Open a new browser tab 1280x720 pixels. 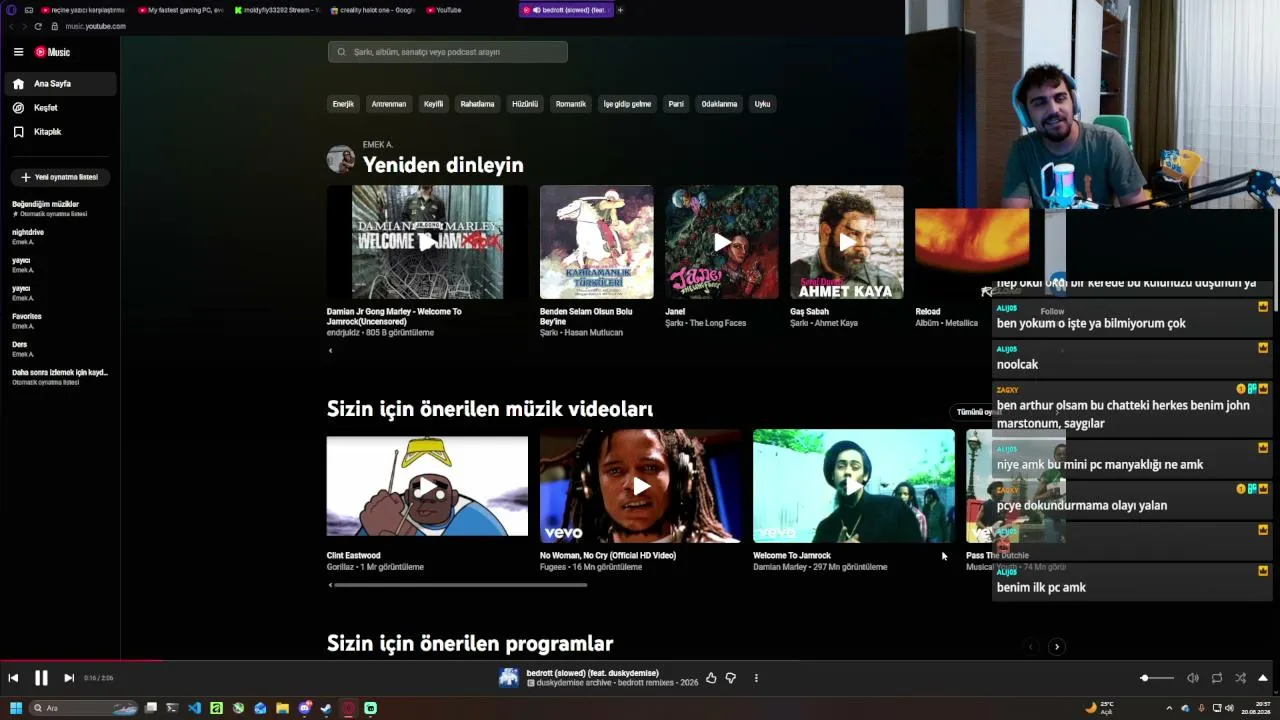620,10
